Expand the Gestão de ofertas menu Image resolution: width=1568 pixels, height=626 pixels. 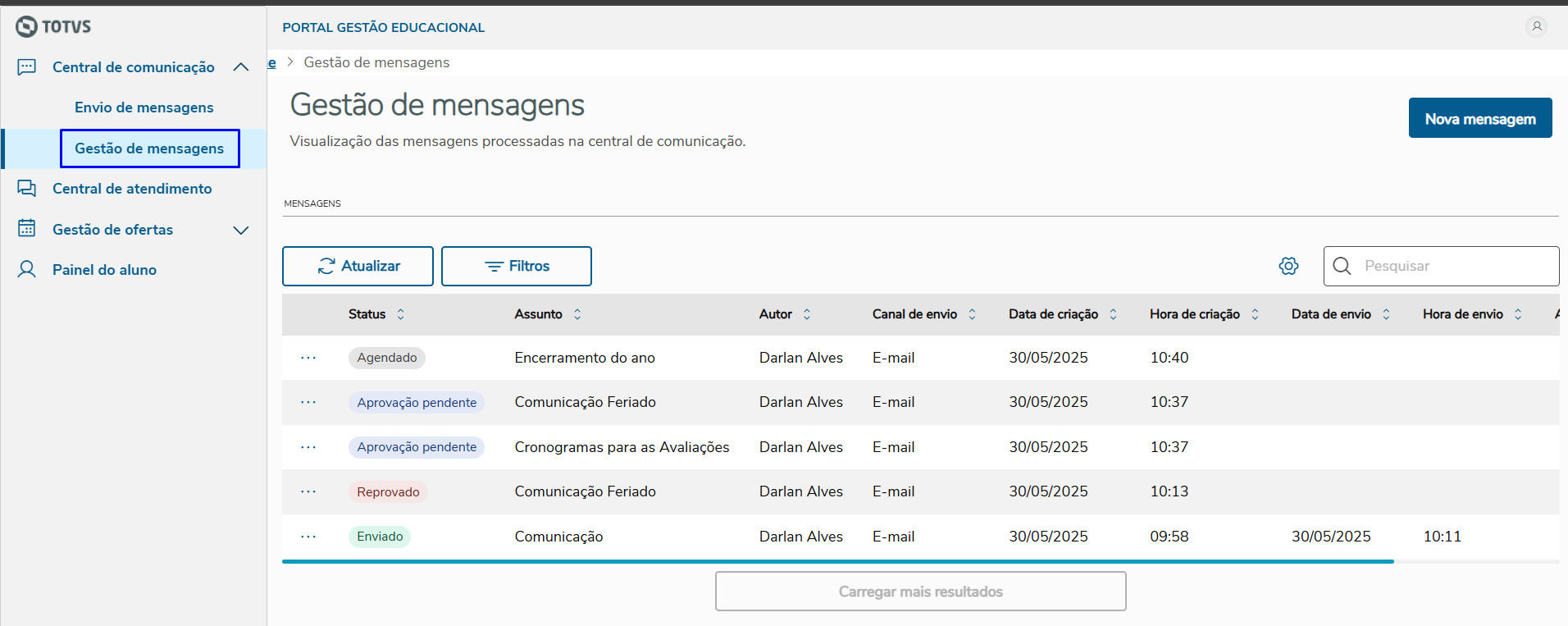pyautogui.click(x=241, y=230)
